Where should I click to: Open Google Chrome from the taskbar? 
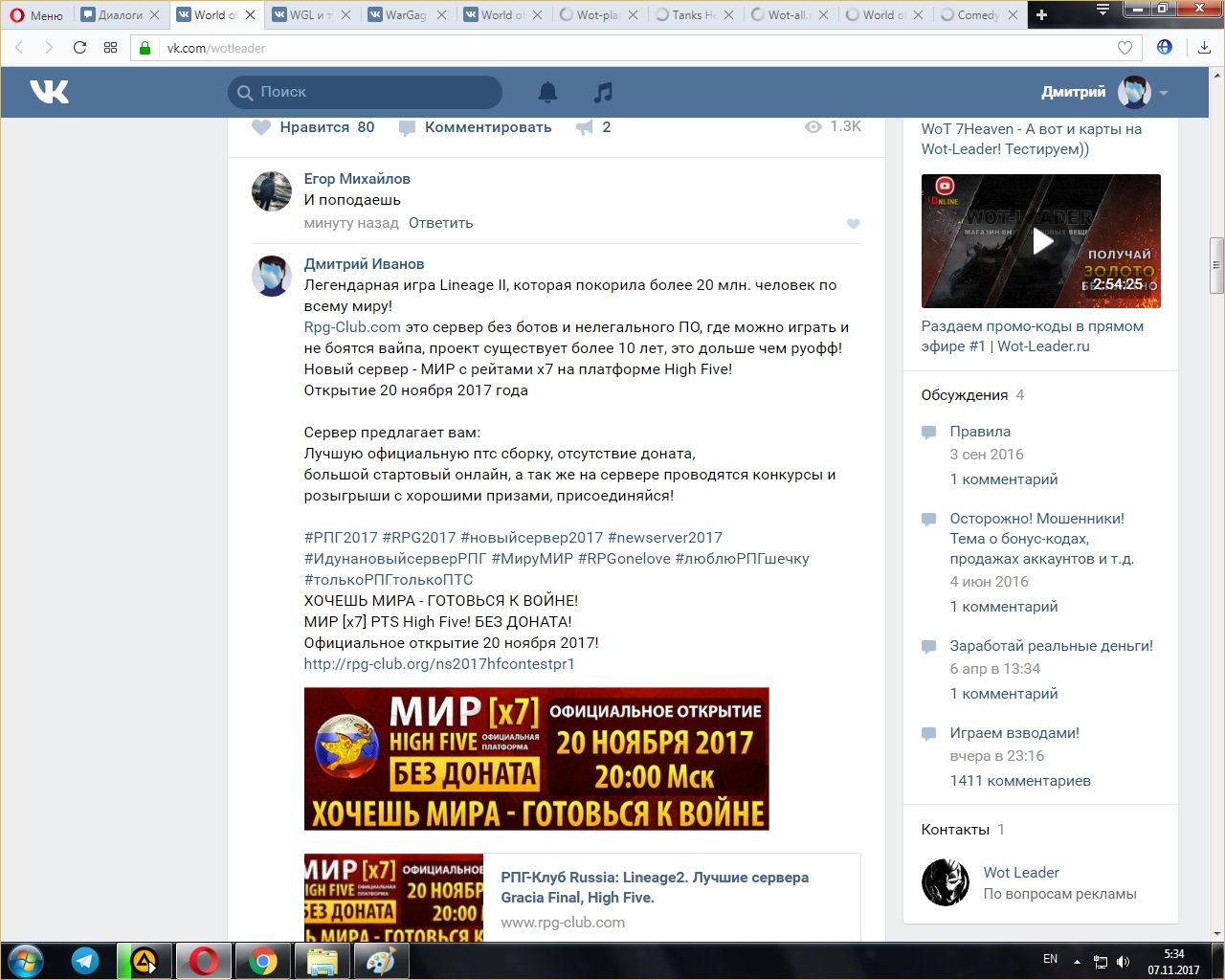[x=262, y=961]
